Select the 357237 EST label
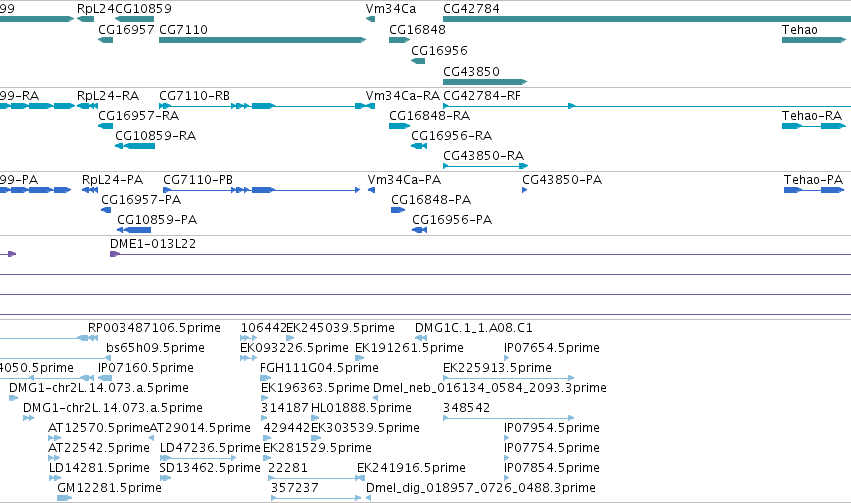 pyautogui.click(x=295, y=488)
